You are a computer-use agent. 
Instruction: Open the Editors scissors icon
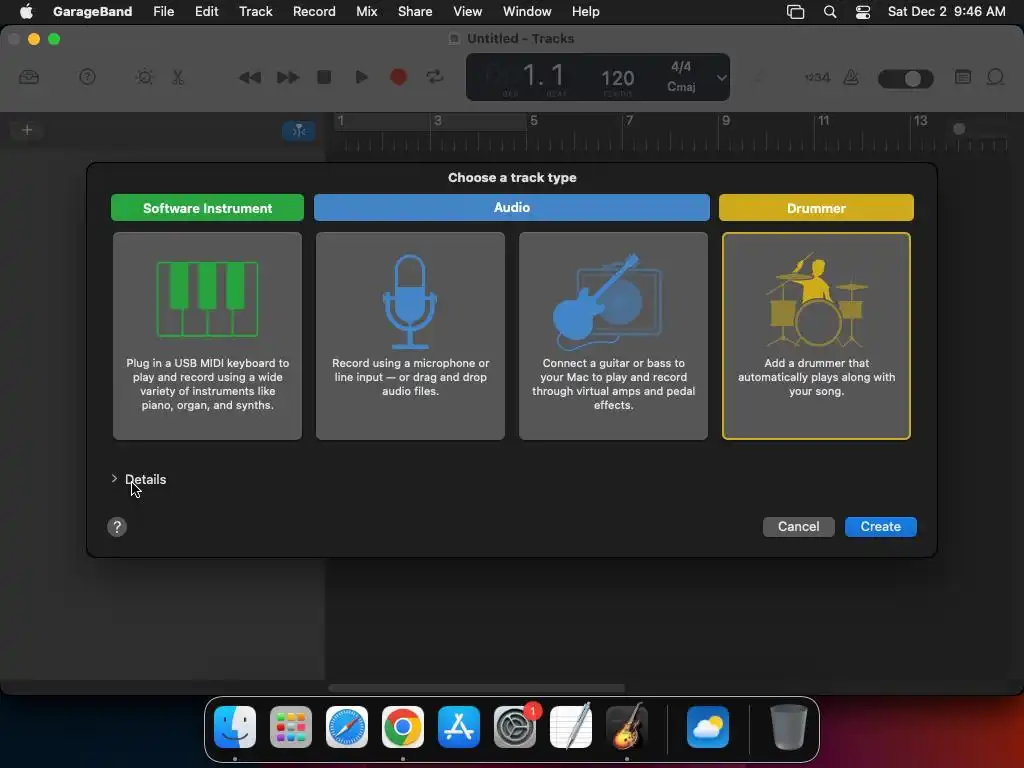coord(178,77)
